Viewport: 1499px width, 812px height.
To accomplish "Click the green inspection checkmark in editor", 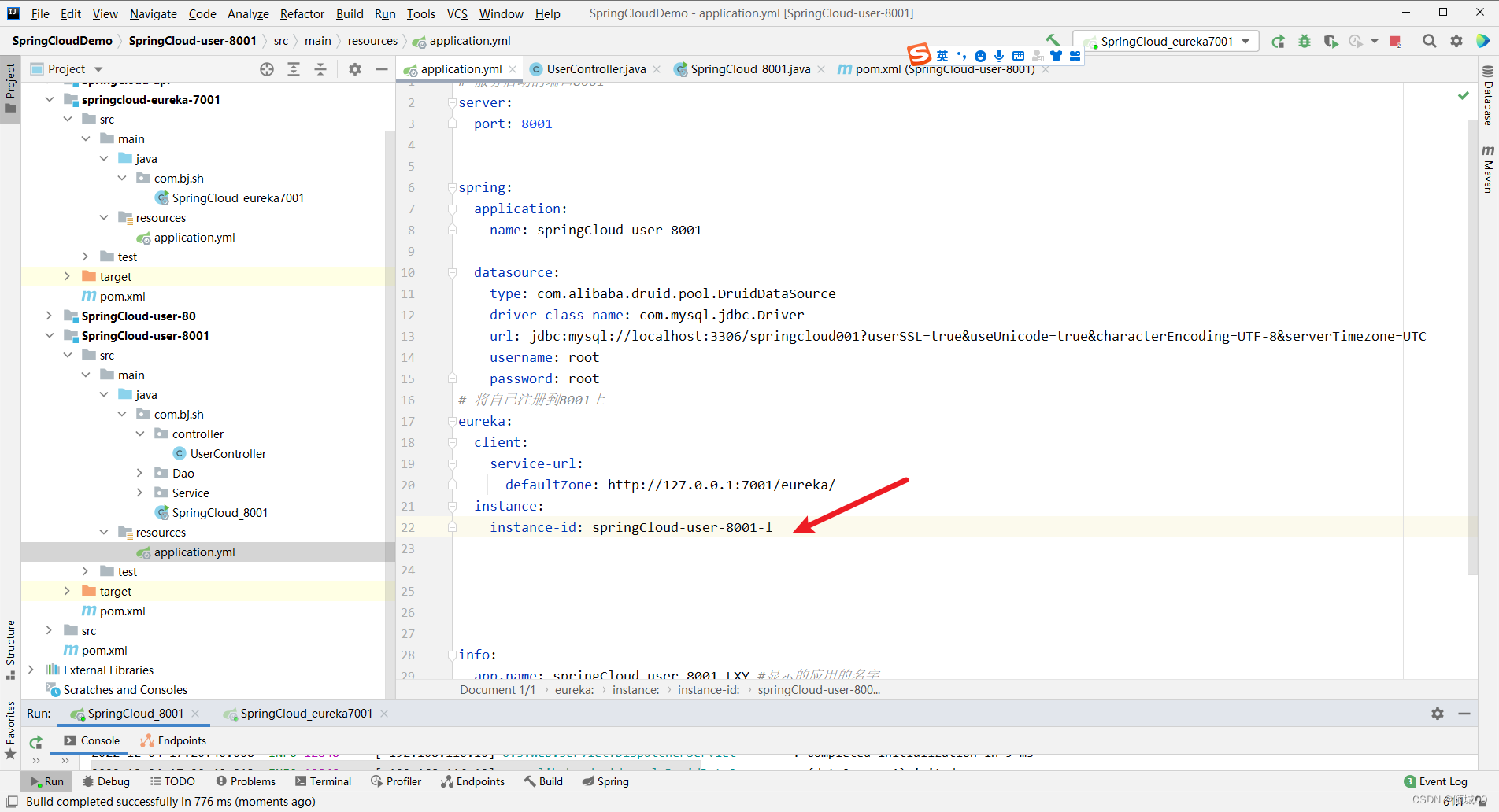I will coord(1463,95).
